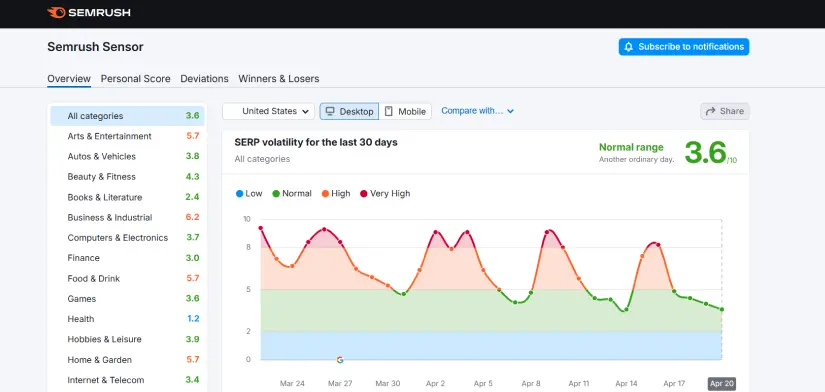Image resolution: width=825 pixels, height=392 pixels.
Task: Click Subscribe to notifications button
Action: pyautogui.click(x=684, y=47)
